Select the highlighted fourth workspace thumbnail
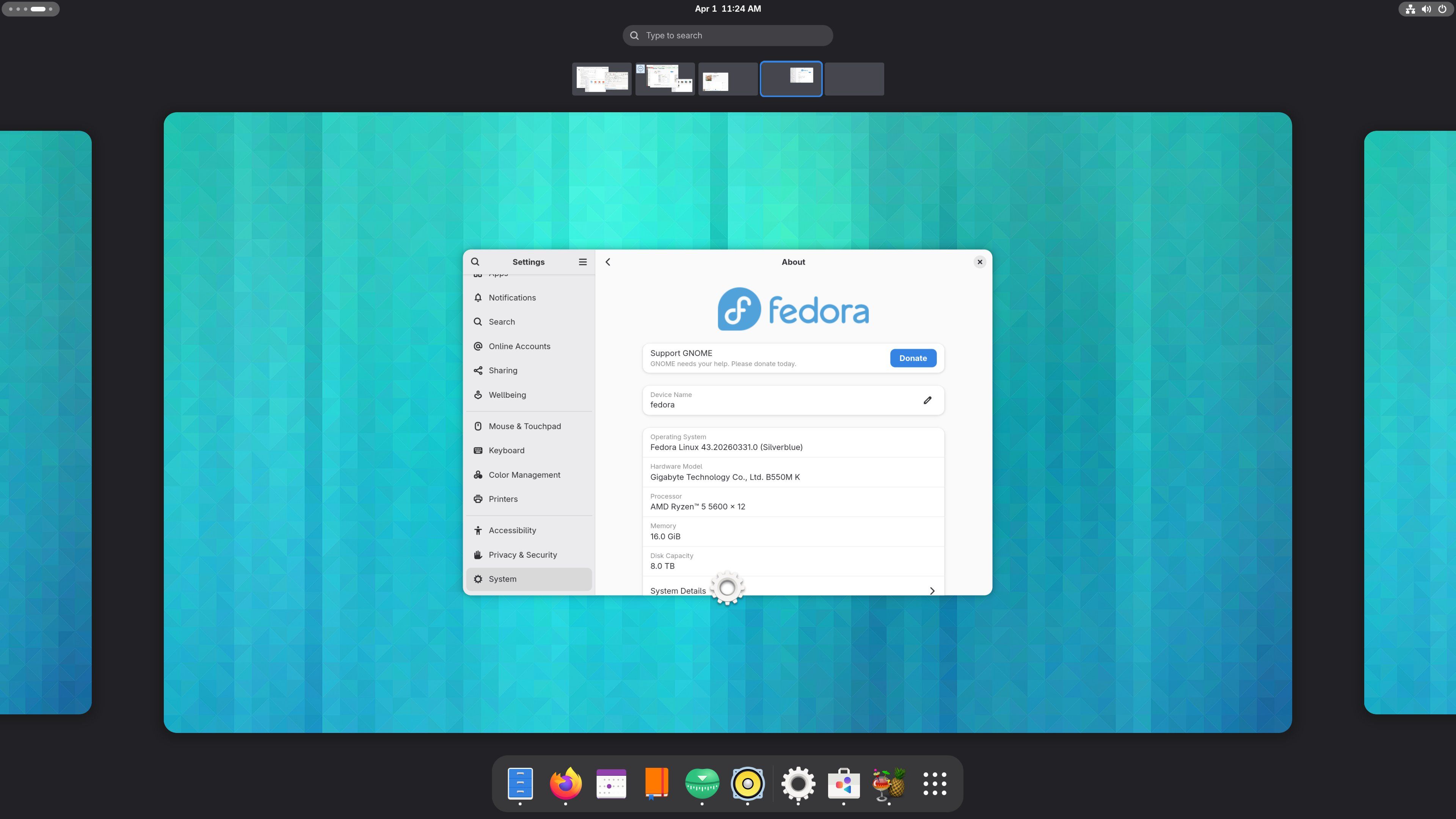The height and width of the screenshot is (819, 1456). [x=791, y=78]
